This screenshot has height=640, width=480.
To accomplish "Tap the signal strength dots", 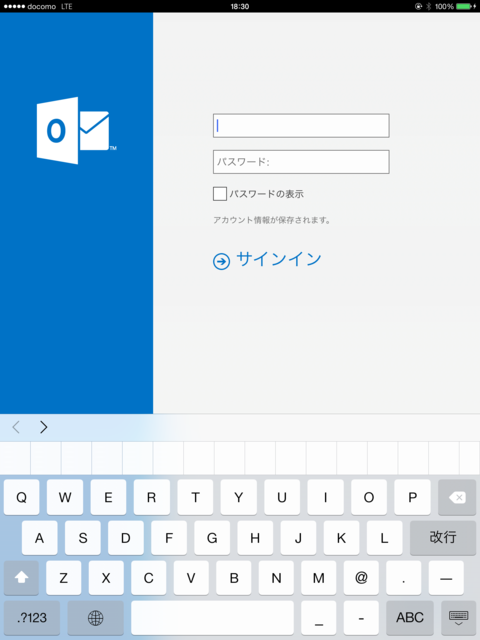I will click(14, 6).
